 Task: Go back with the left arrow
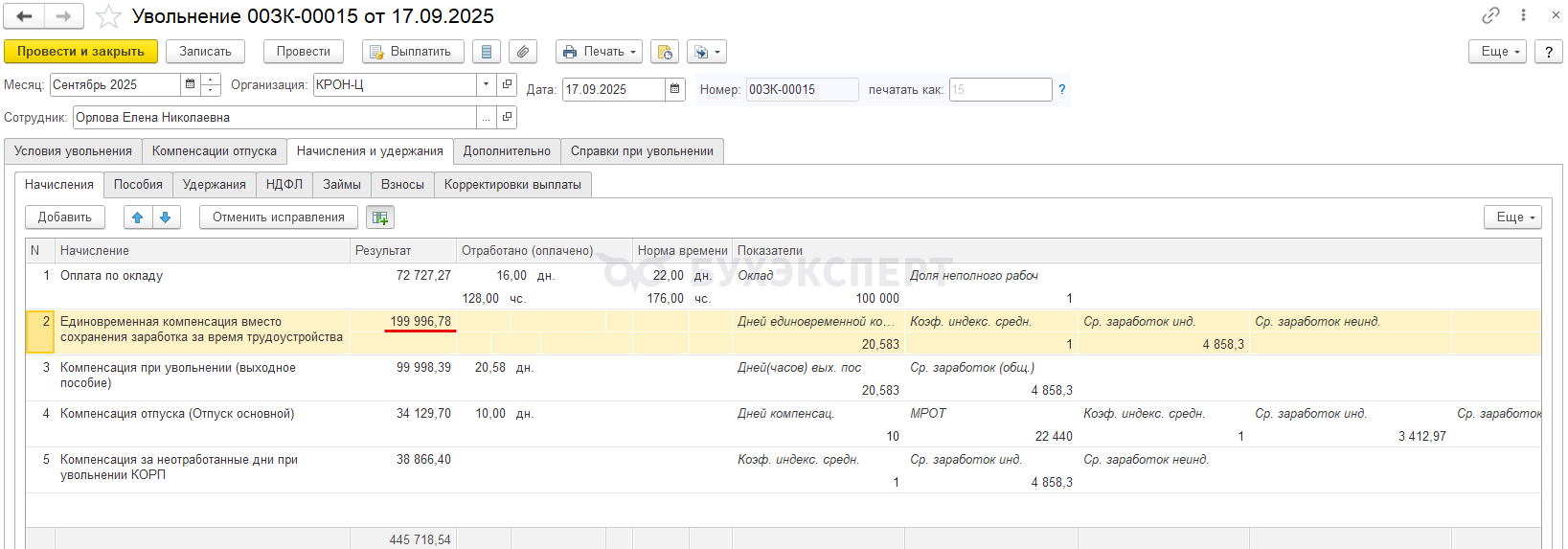click(x=25, y=16)
